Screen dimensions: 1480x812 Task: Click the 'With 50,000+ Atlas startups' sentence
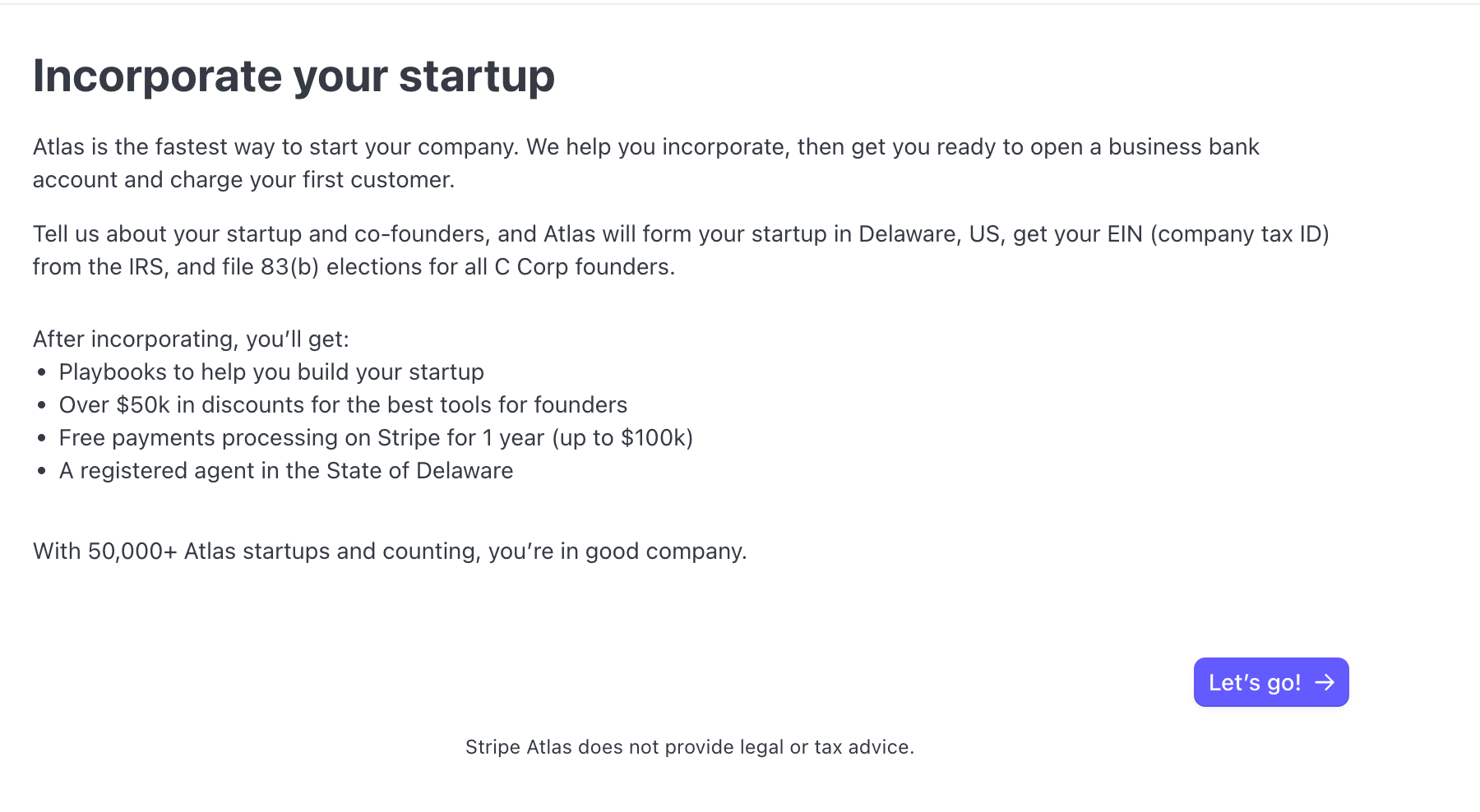coord(390,551)
